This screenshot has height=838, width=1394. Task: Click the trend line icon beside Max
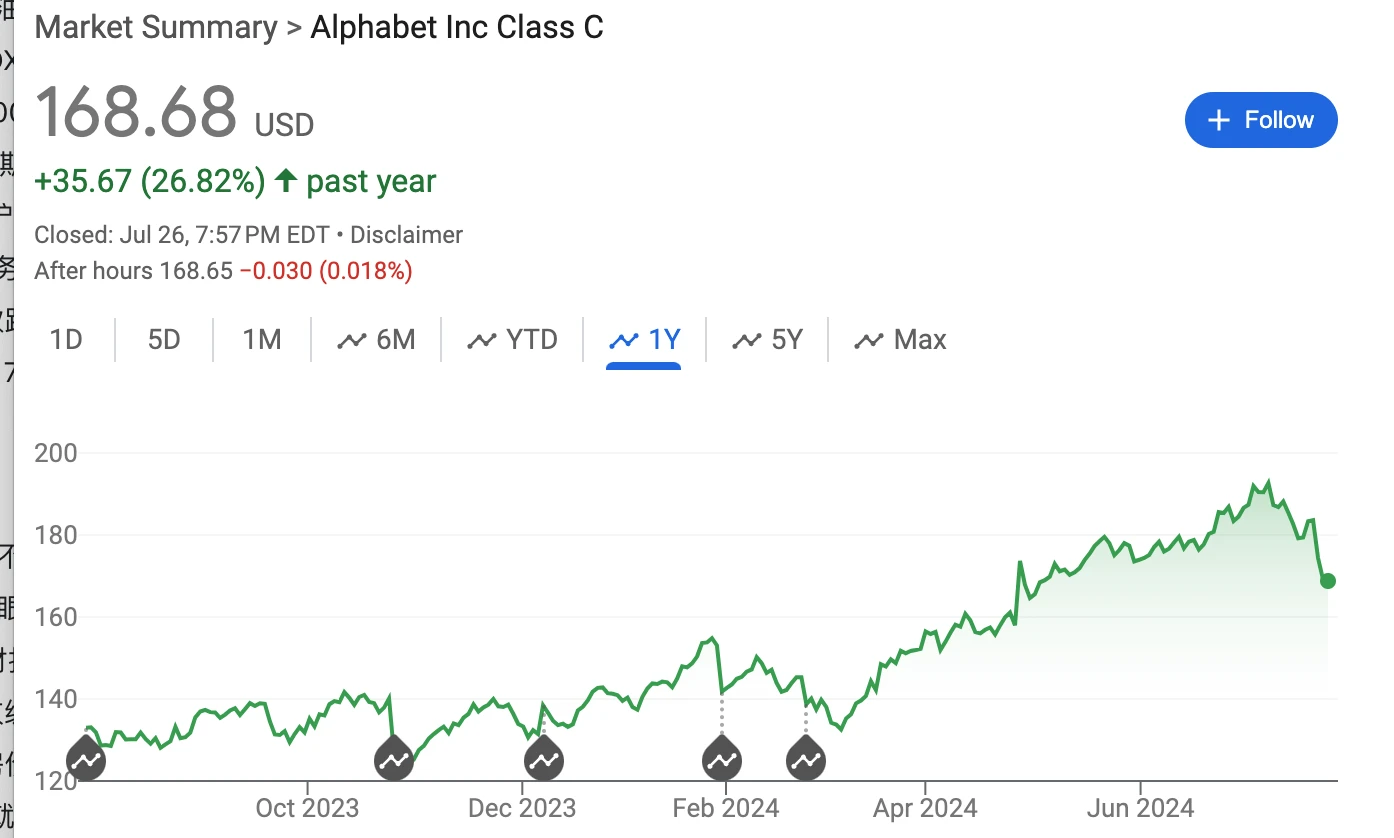(x=868, y=341)
